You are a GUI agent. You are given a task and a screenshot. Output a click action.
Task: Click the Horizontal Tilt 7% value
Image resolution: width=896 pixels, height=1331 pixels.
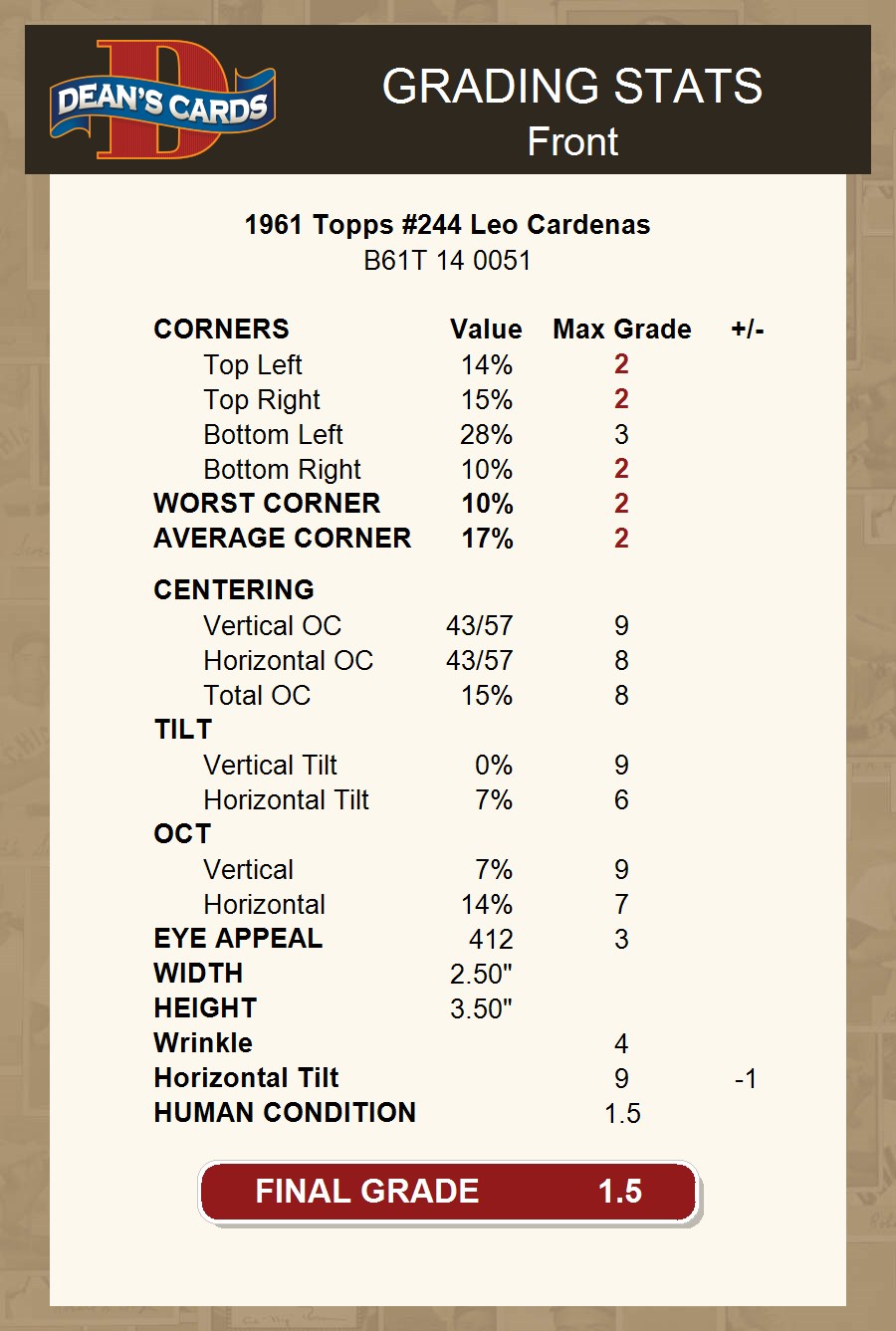click(x=493, y=800)
